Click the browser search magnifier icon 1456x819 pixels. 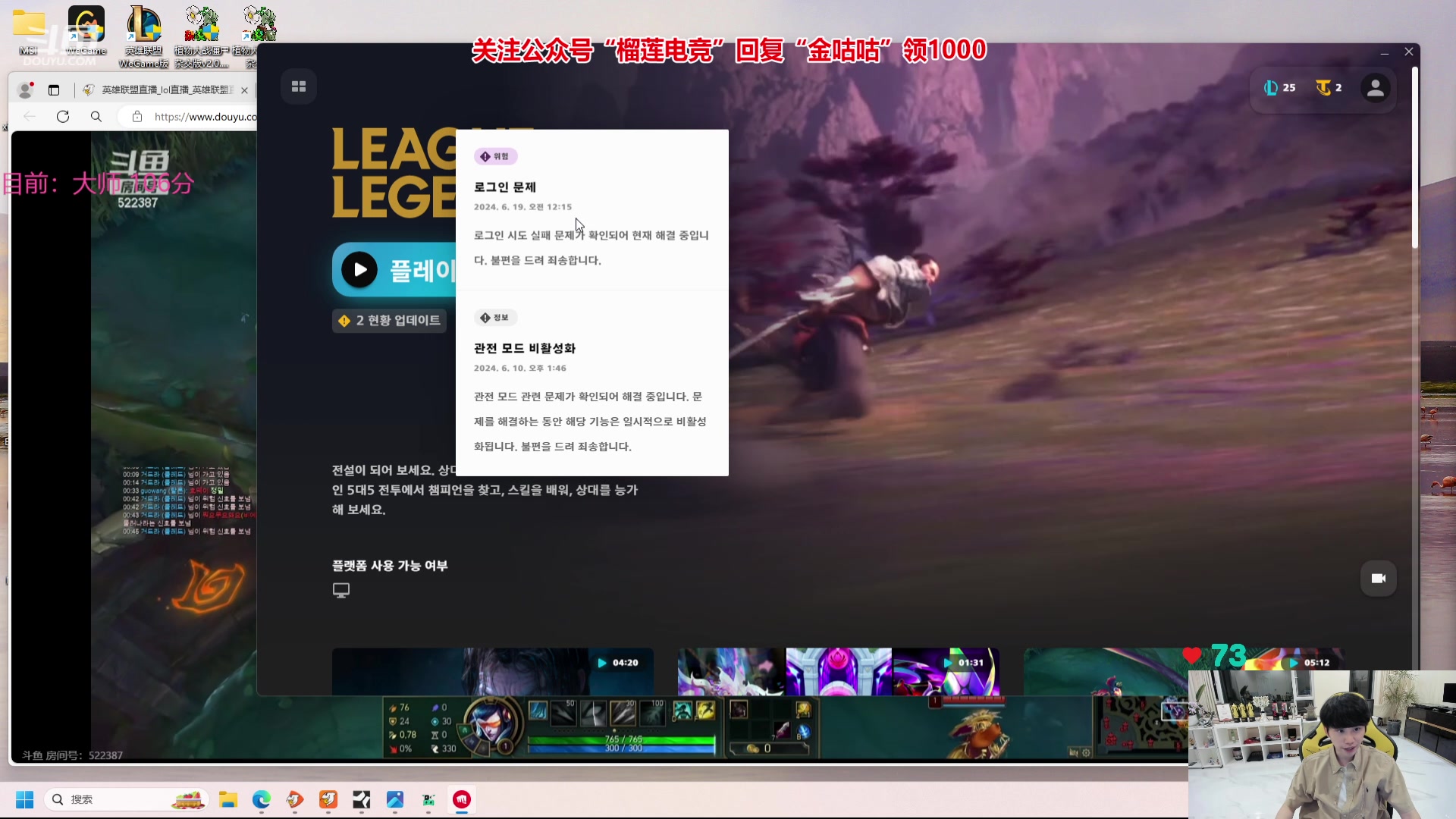point(96,117)
